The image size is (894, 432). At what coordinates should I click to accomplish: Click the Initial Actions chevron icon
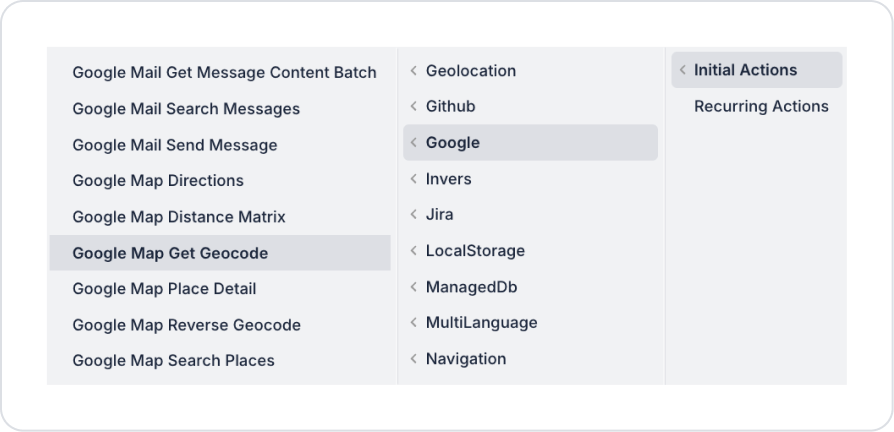(682, 70)
